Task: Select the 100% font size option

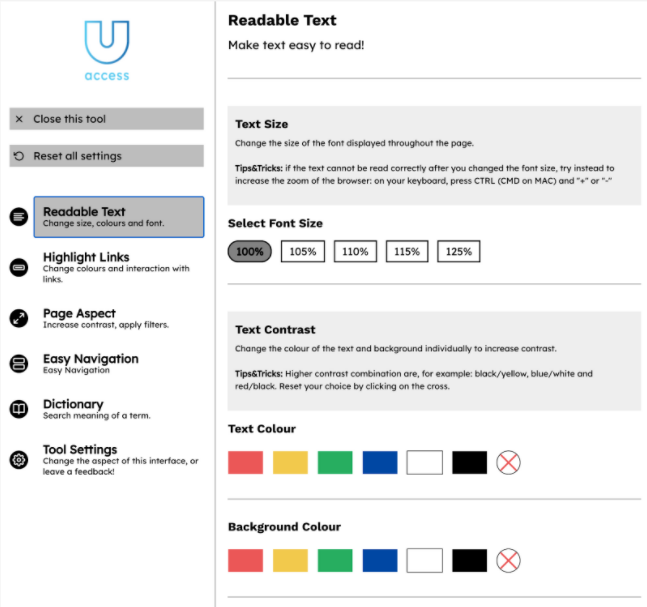Action: (249, 252)
